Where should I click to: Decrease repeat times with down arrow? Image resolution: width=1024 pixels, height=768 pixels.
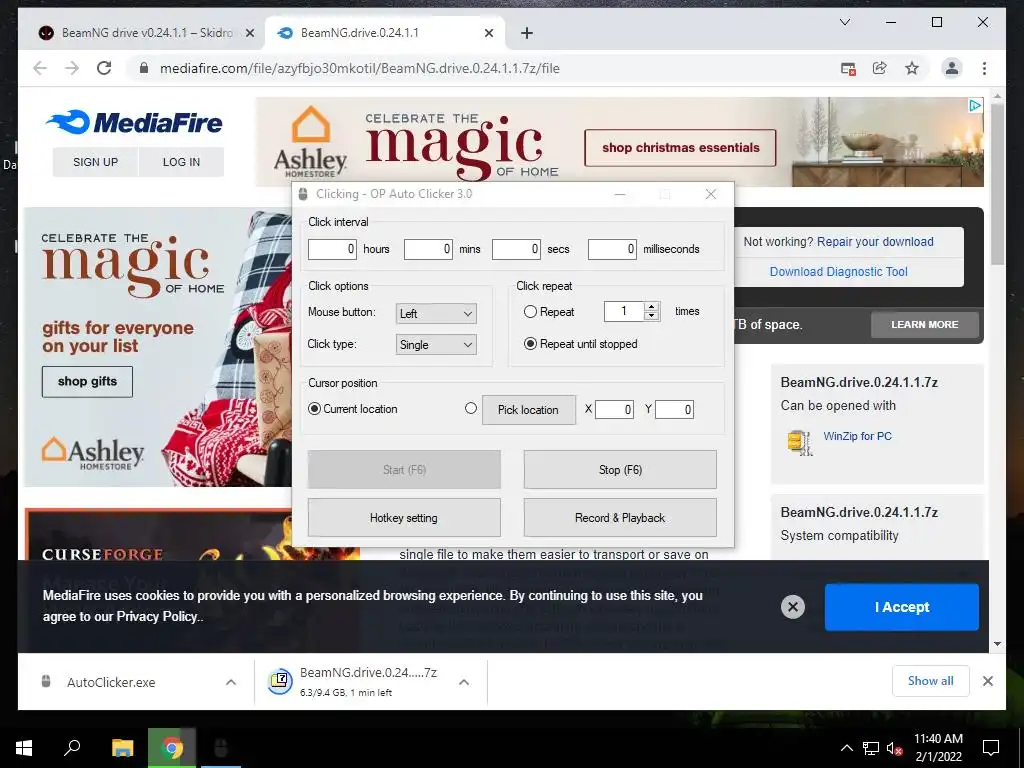point(651,316)
